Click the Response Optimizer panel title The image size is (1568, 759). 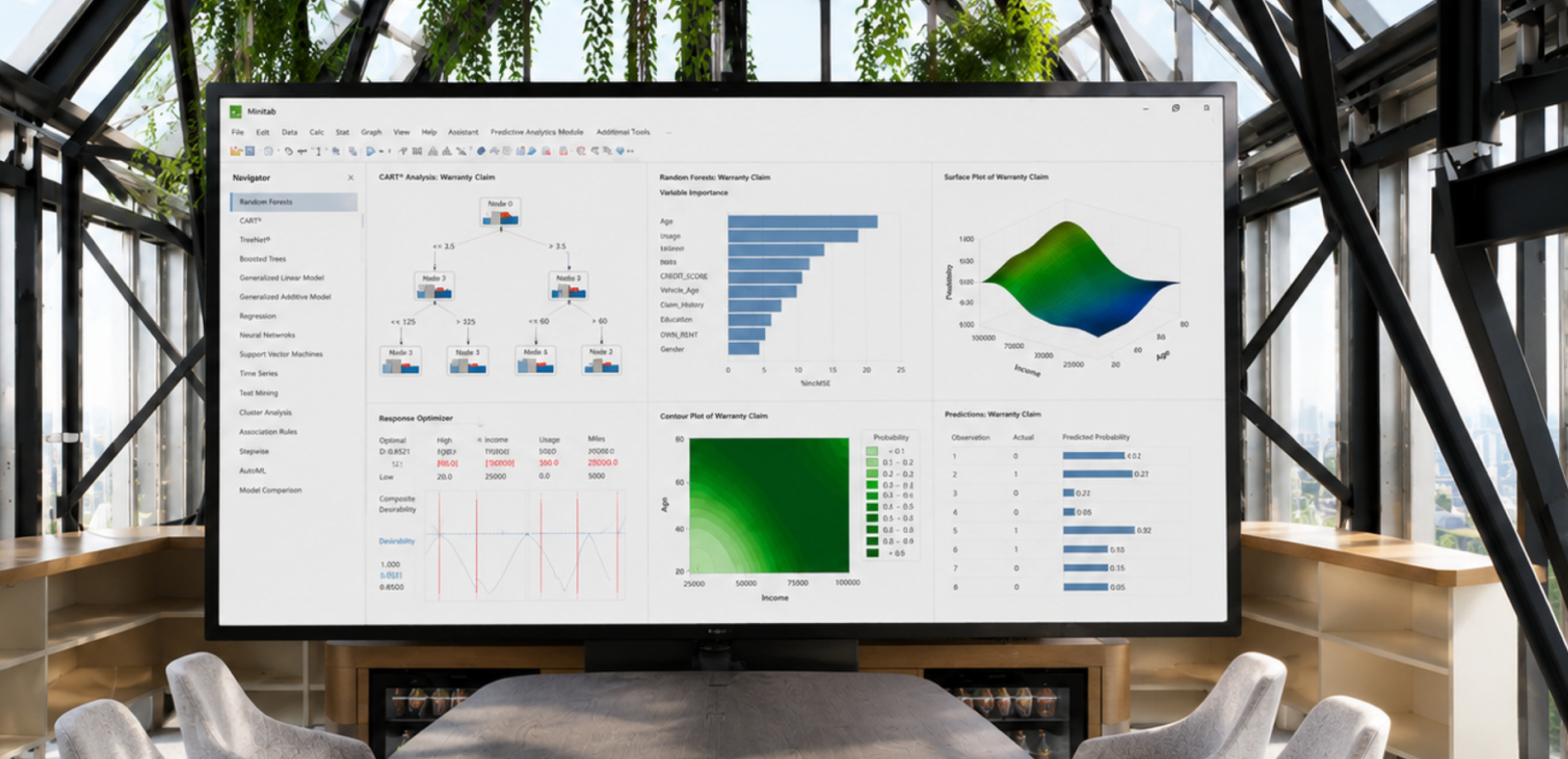415,418
